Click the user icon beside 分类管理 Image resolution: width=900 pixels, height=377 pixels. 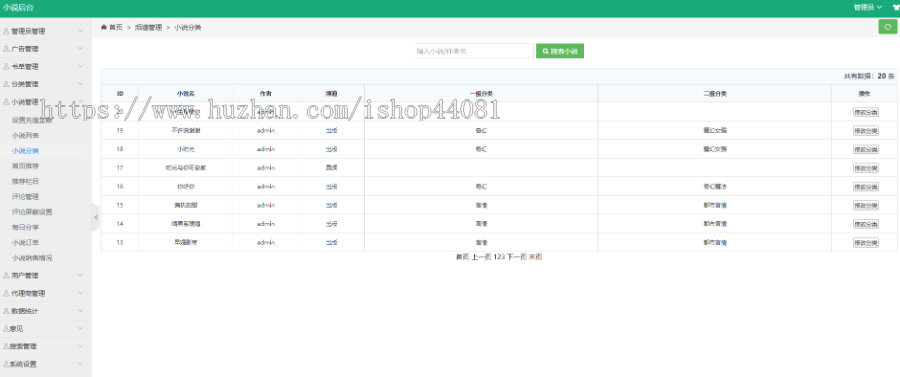click(x=6, y=84)
